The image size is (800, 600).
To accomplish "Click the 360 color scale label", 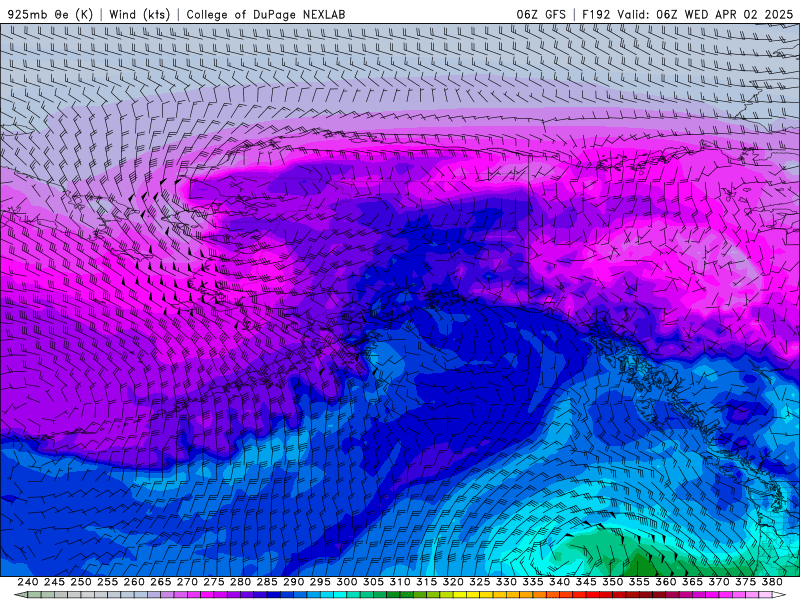I will tap(666, 582).
